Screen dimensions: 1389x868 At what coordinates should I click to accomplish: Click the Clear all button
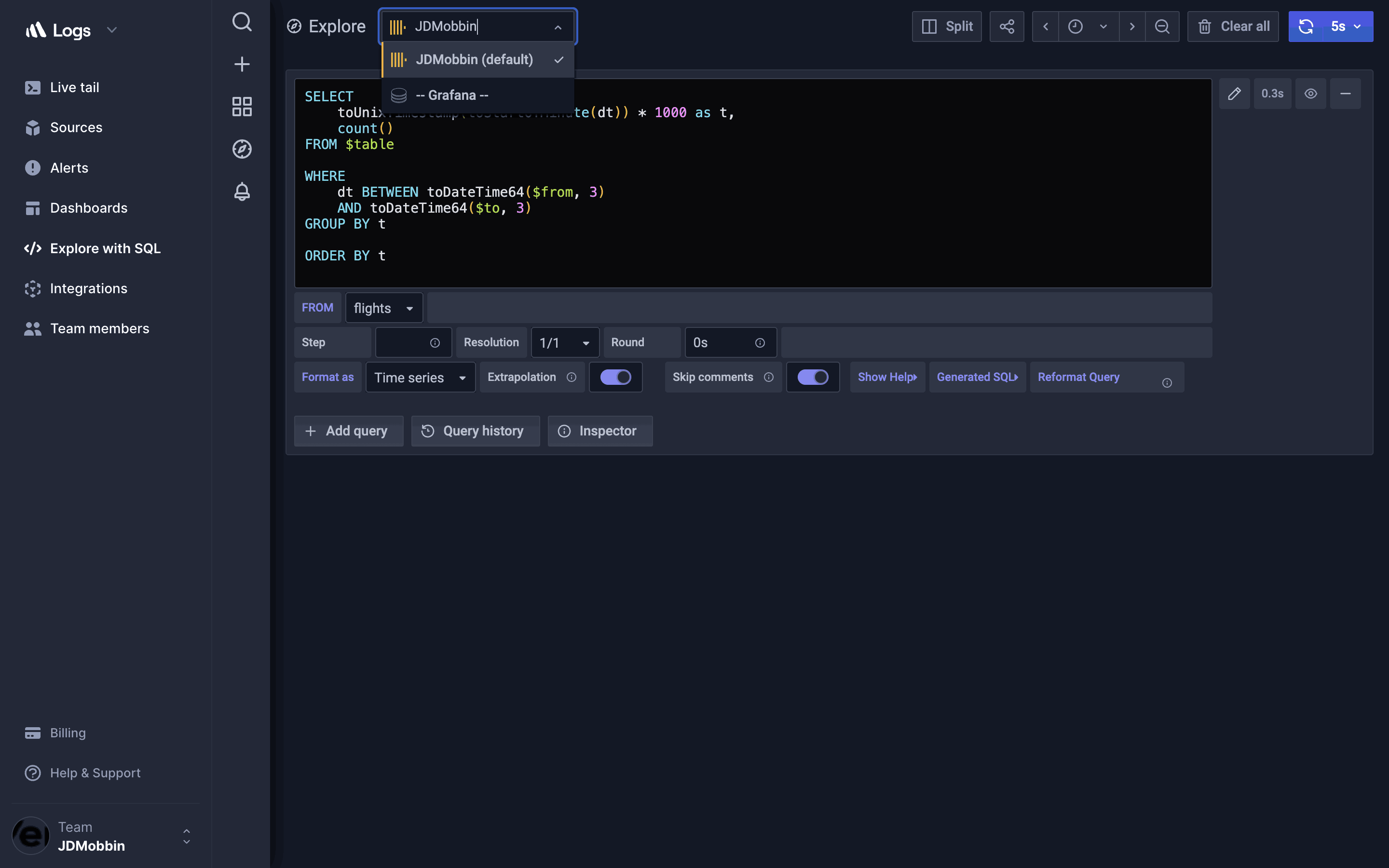point(1233,27)
